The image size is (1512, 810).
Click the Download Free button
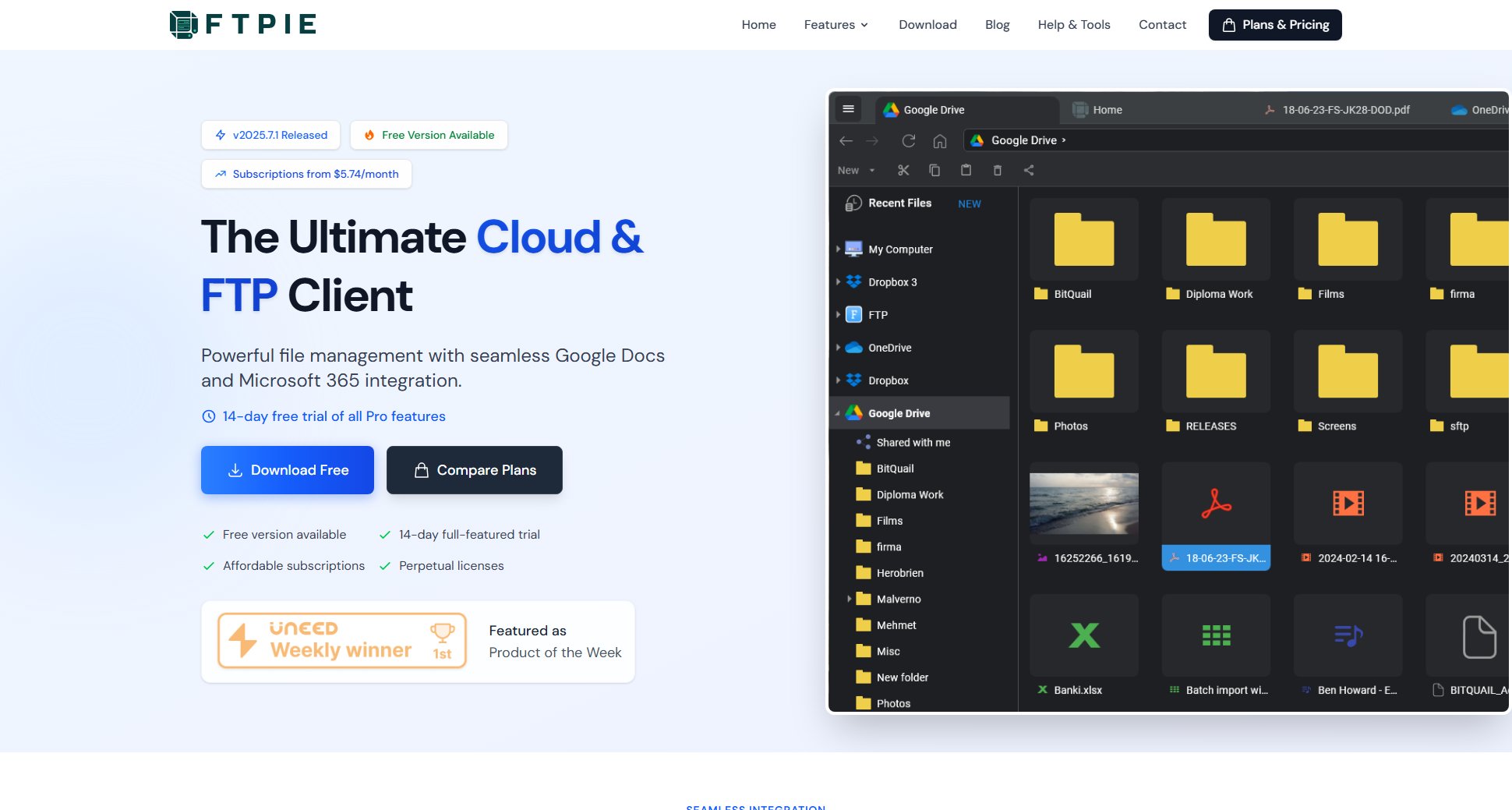288,470
